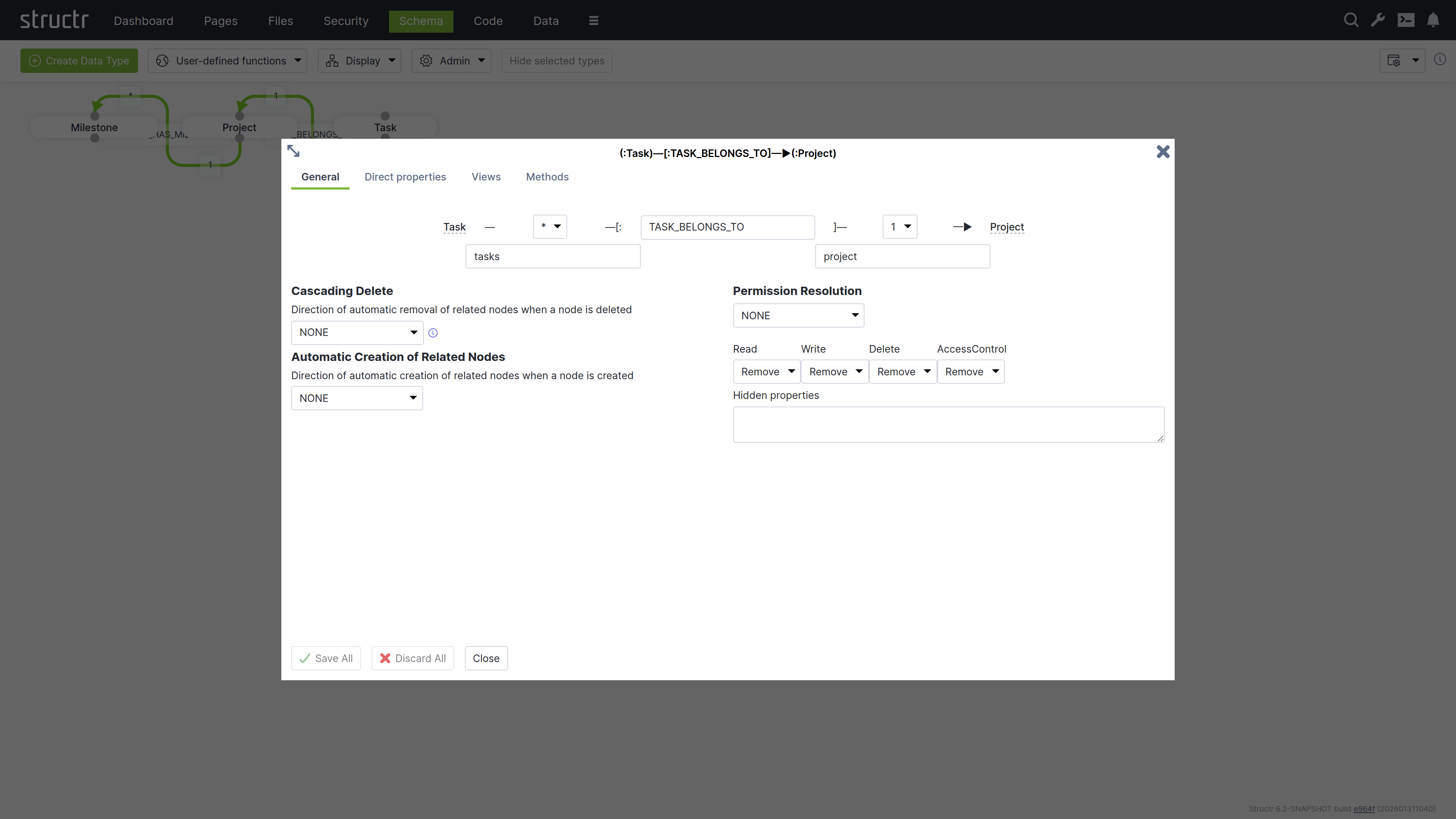Open the Read permission Remove dropdown
The image size is (1456, 819).
tap(766, 371)
